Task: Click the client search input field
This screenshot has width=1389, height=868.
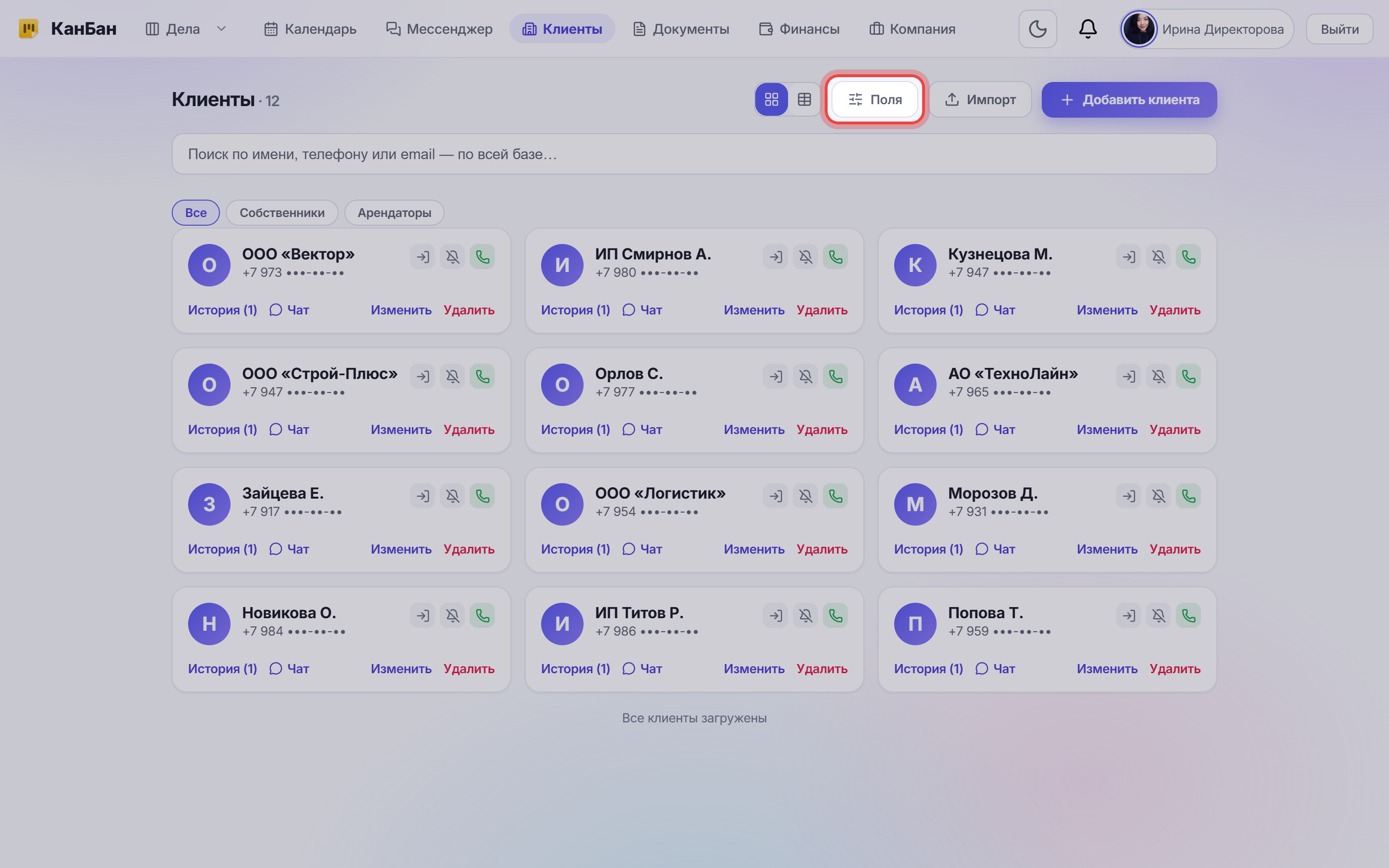Action: [694, 154]
